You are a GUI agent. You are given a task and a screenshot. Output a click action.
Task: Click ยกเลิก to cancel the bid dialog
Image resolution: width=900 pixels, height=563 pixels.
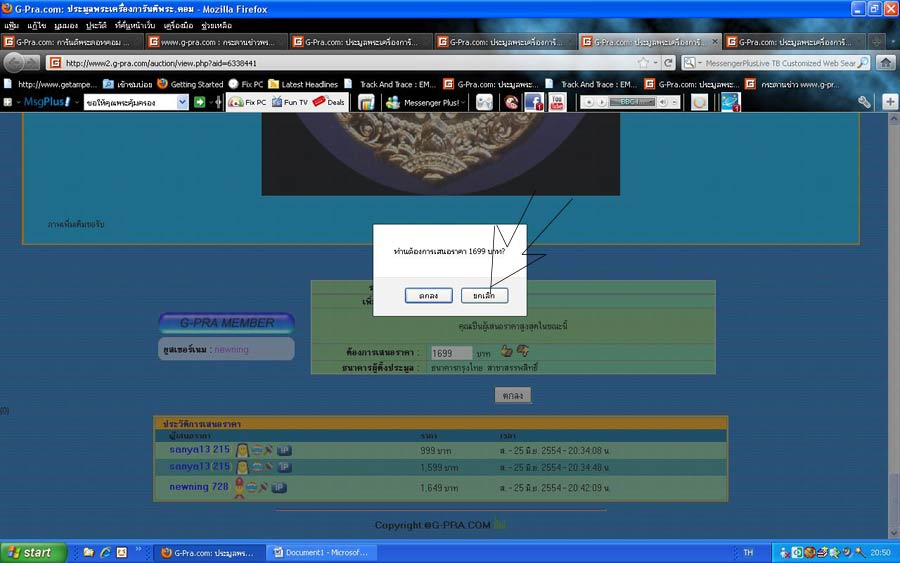pos(484,295)
